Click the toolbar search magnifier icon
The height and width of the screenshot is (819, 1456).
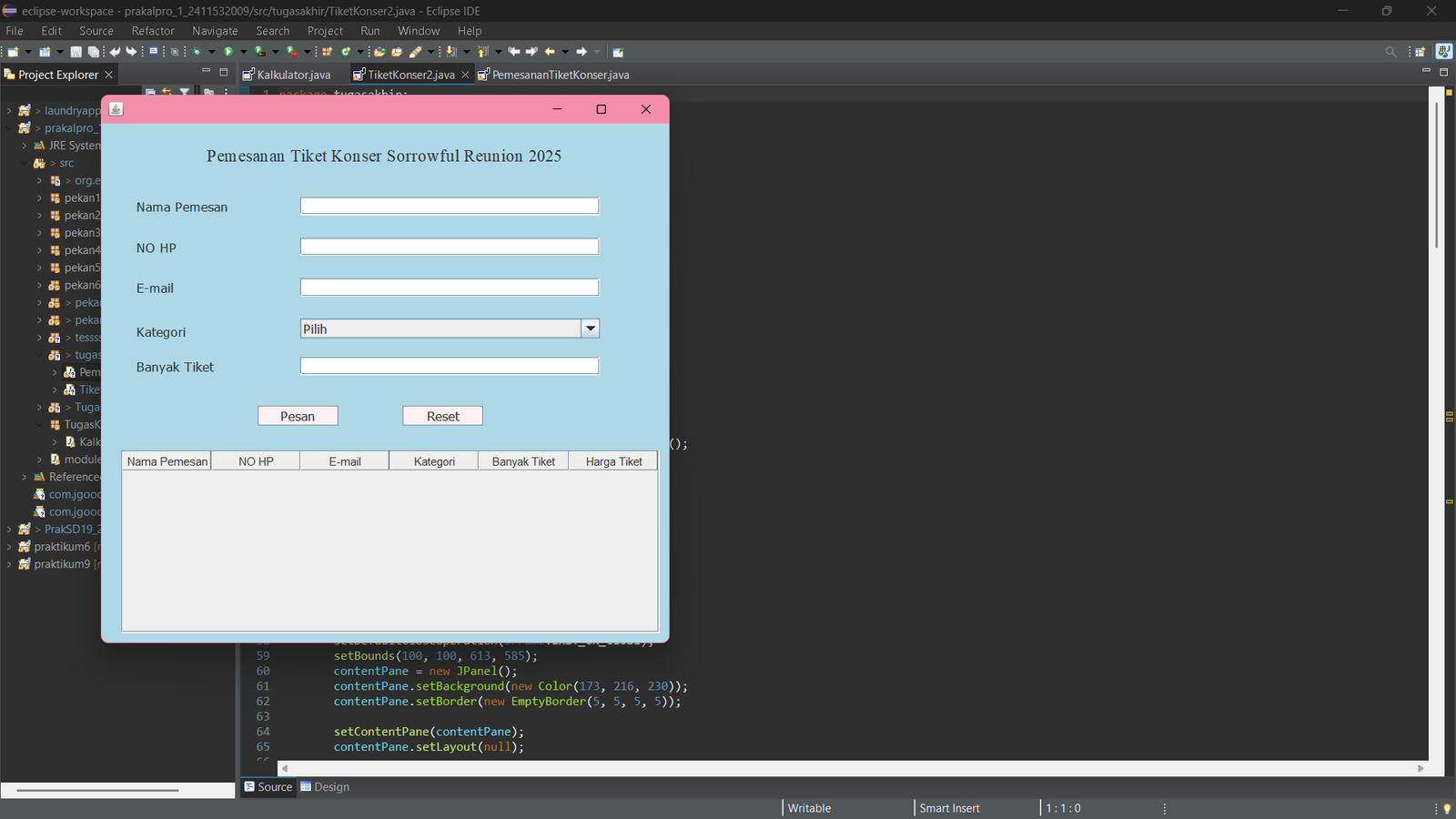click(x=1390, y=52)
